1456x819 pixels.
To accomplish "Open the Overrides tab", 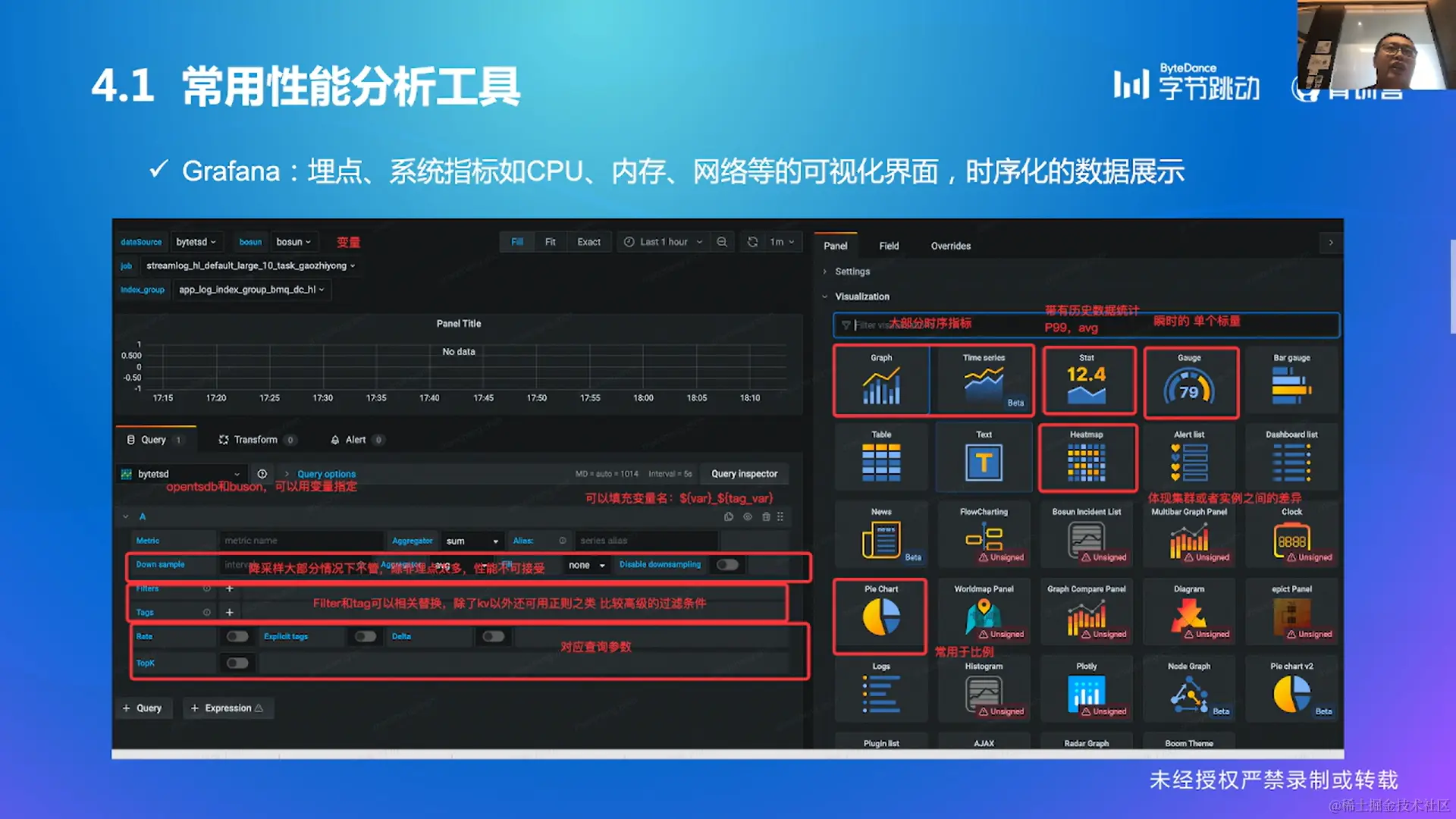I will pyautogui.click(x=950, y=246).
